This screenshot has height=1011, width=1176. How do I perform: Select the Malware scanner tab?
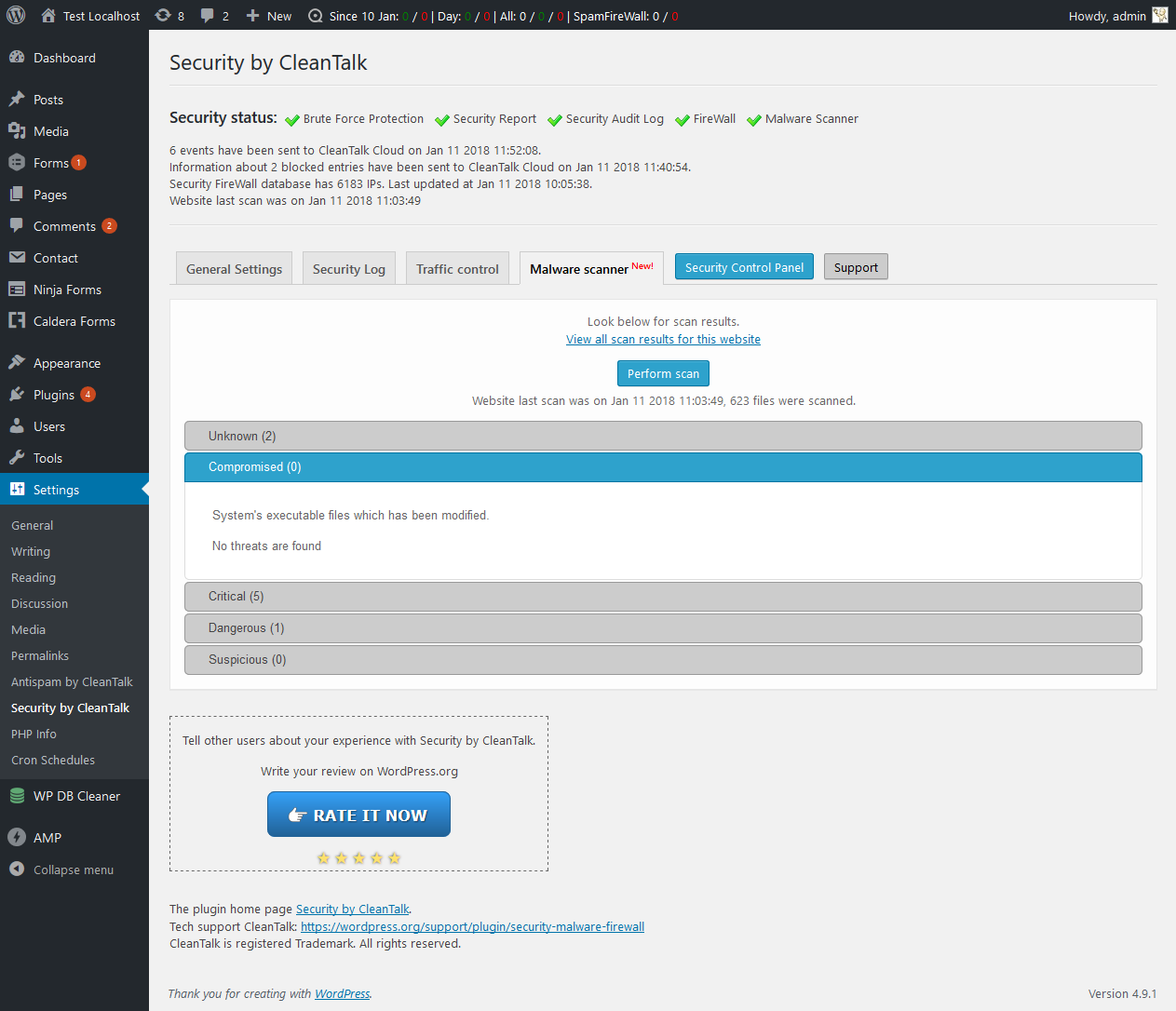point(591,269)
